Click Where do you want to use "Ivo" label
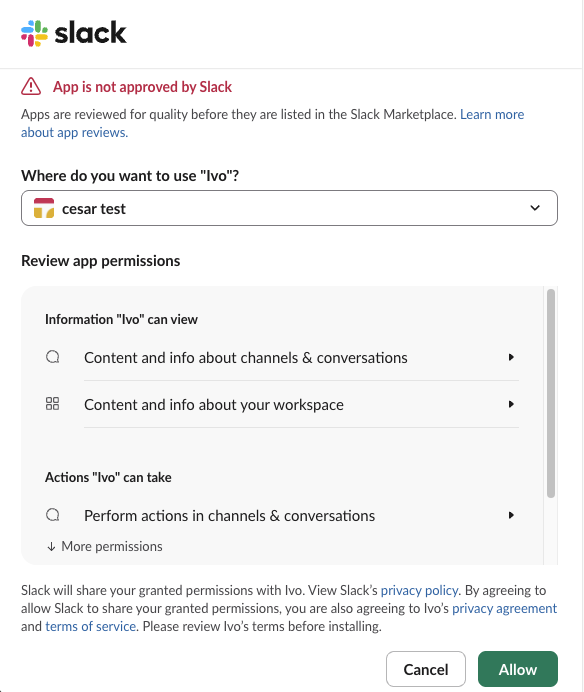 (130, 176)
